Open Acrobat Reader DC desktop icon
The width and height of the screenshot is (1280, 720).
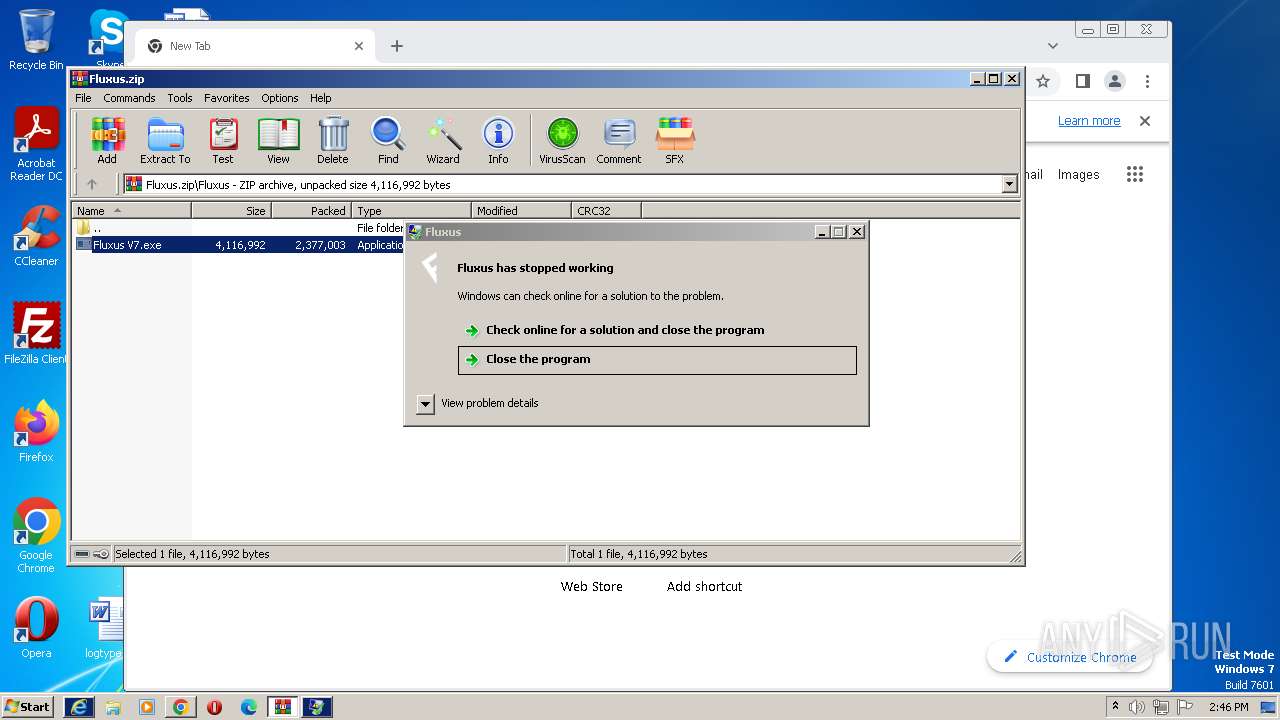pyautogui.click(x=36, y=145)
